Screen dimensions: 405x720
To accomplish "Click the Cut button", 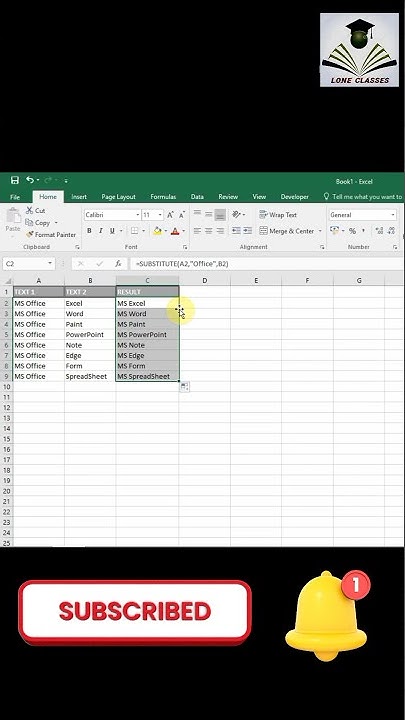I will point(36,211).
